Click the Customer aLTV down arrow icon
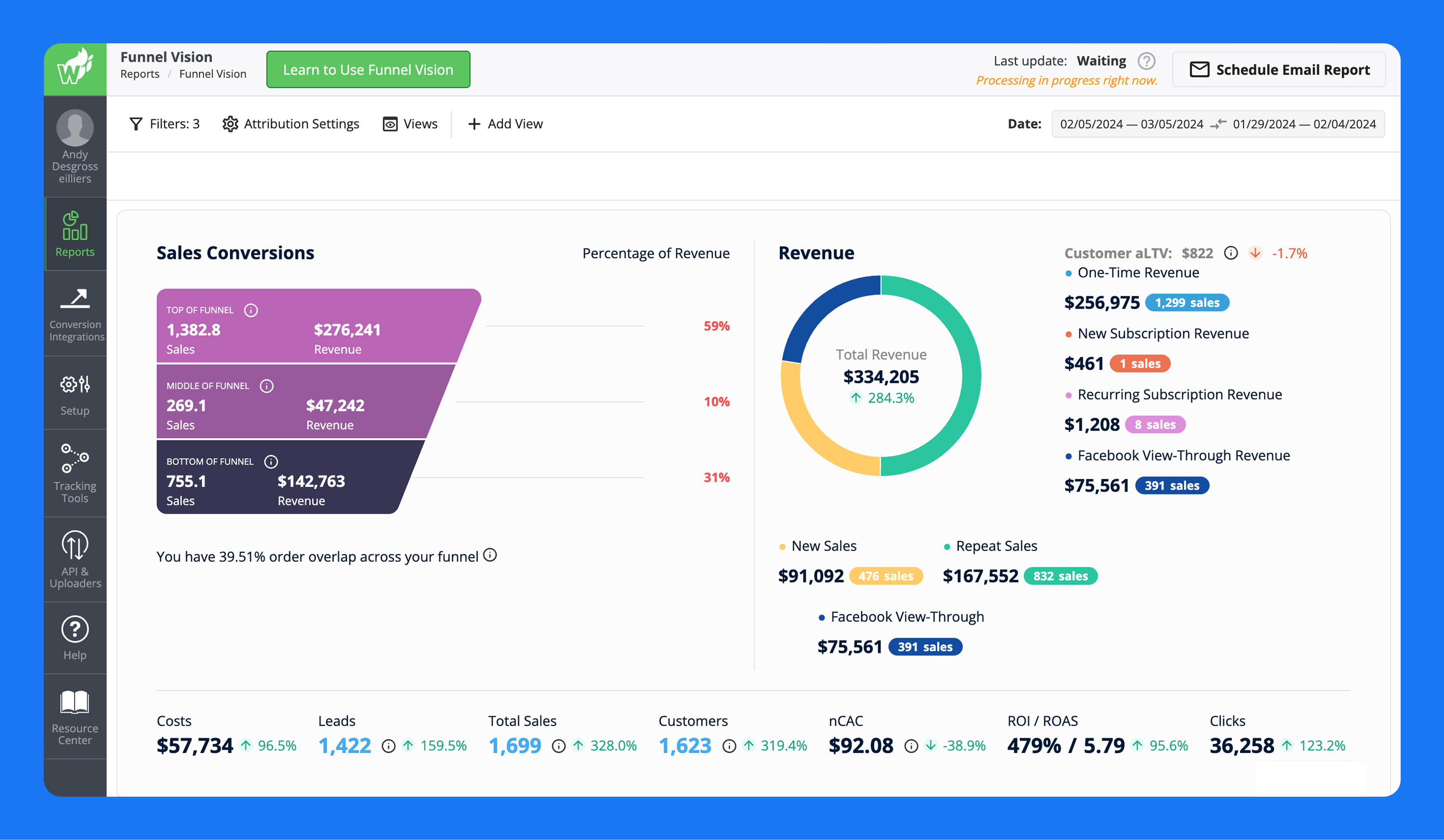This screenshot has width=1444, height=840. pos(1255,253)
